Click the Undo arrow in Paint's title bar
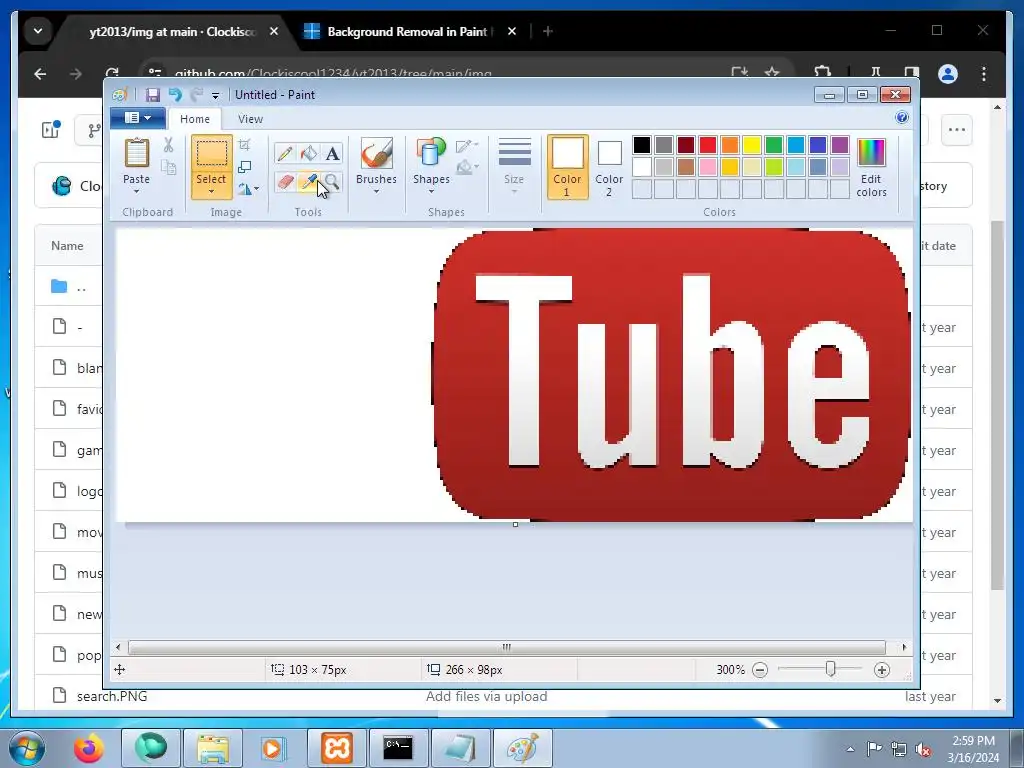 [175, 95]
